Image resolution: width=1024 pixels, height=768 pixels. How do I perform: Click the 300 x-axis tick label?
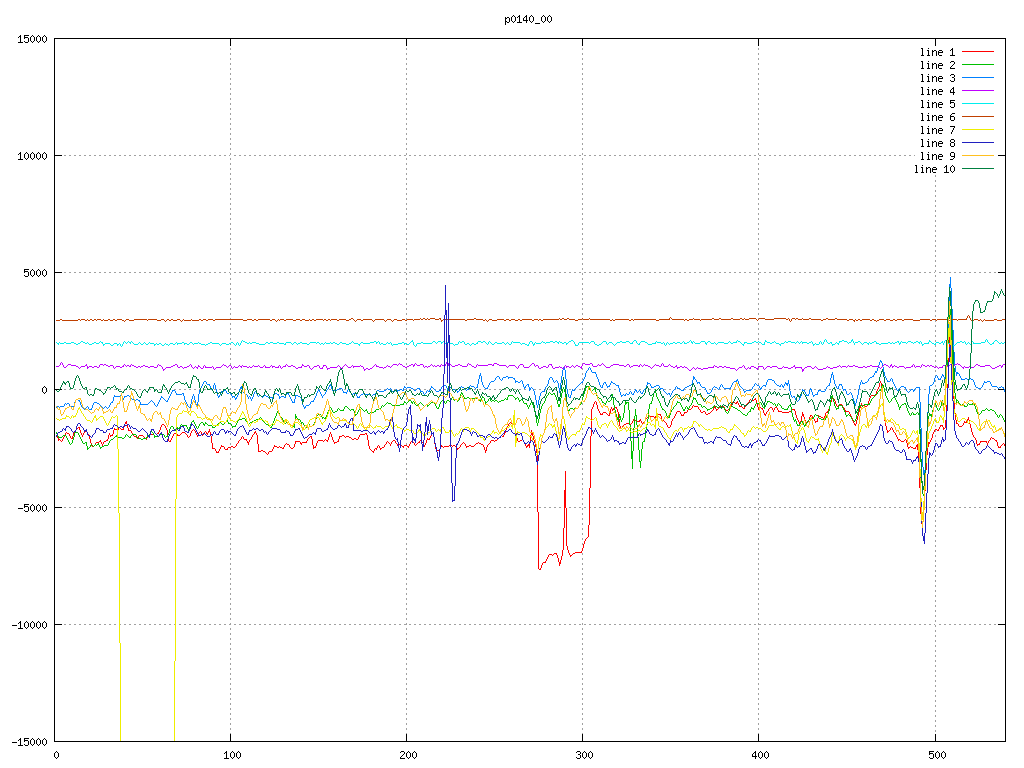click(x=583, y=755)
